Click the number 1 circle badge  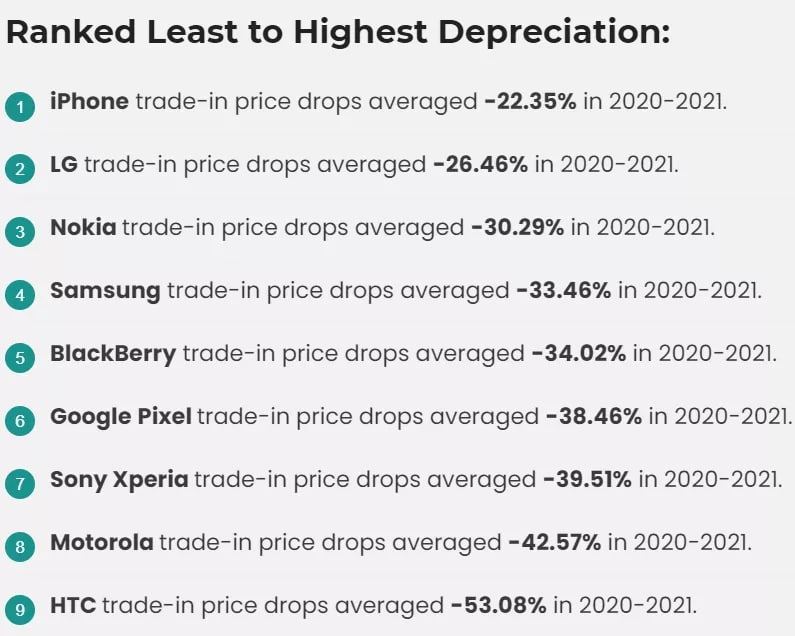[19, 106]
